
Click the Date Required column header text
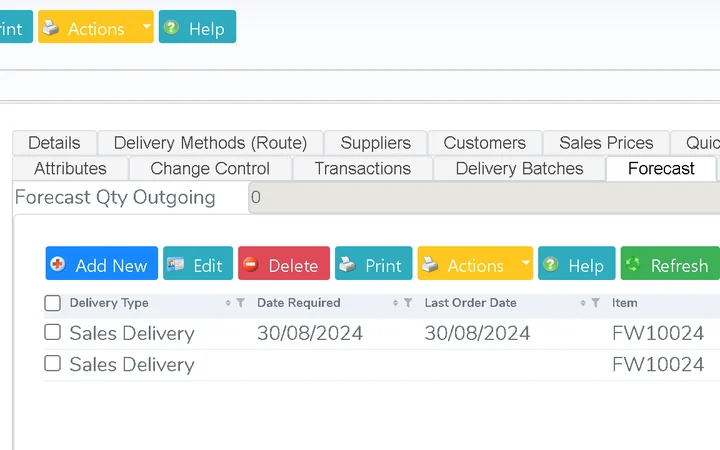point(299,303)
